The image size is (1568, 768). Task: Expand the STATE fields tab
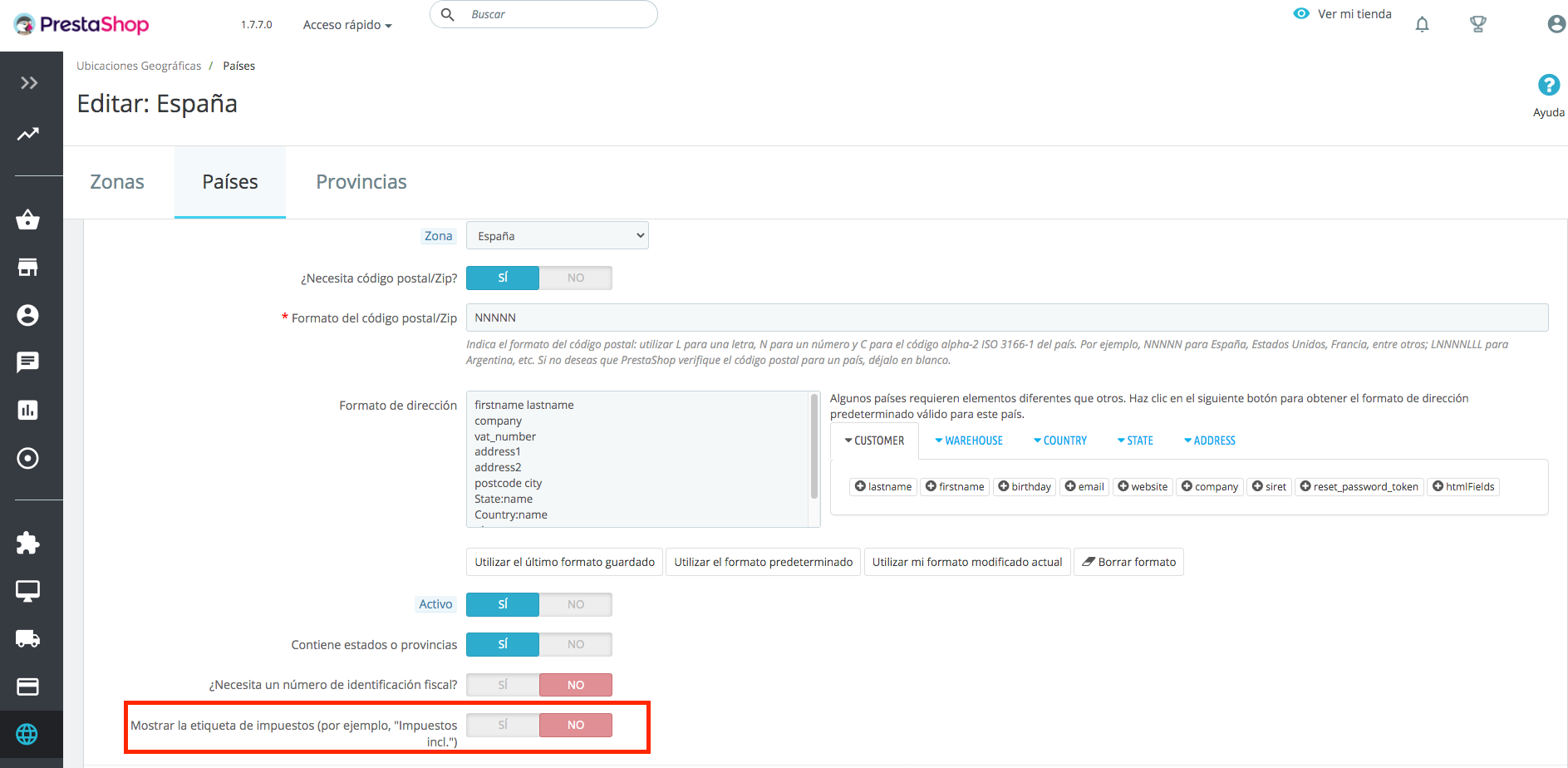(1135, 441)
